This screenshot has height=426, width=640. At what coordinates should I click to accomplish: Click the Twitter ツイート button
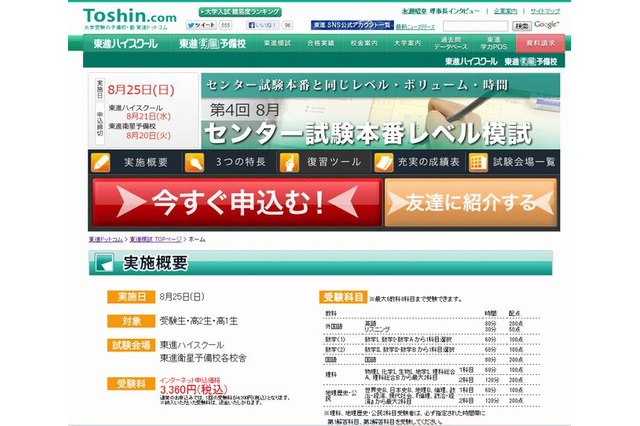201,25
